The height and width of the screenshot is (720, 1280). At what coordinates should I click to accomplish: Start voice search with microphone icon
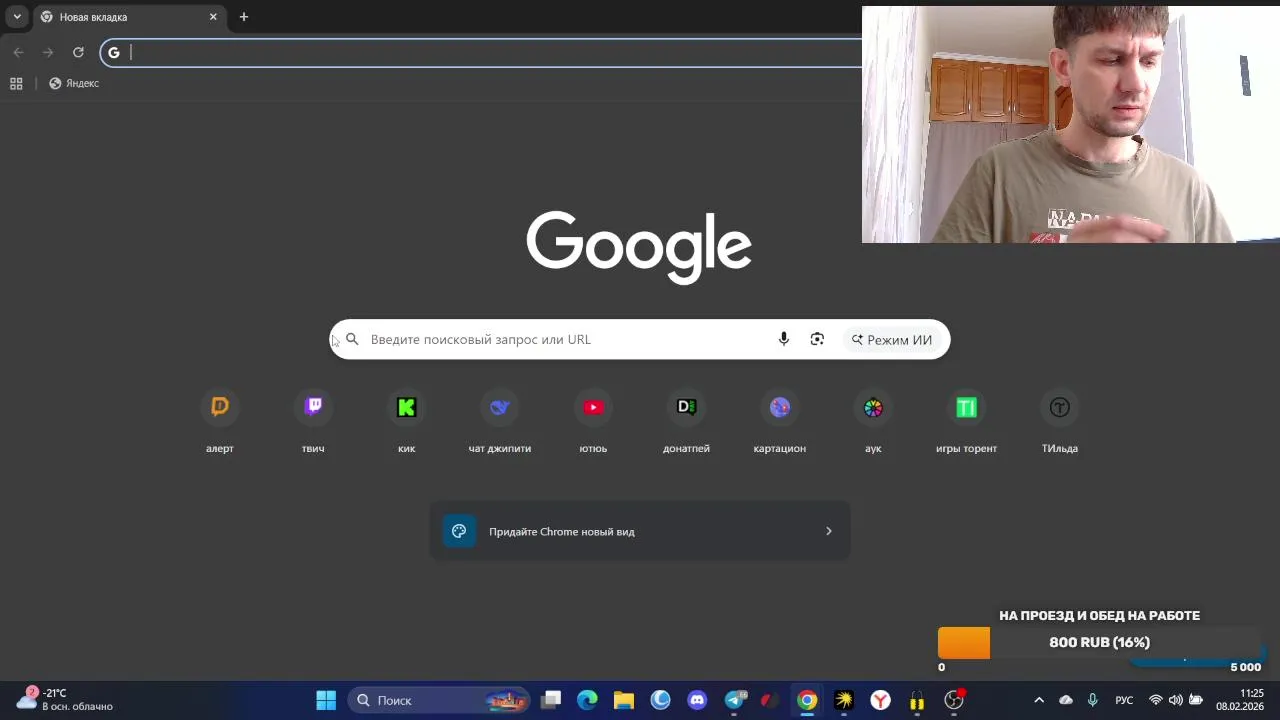click(x=784, y=339)
